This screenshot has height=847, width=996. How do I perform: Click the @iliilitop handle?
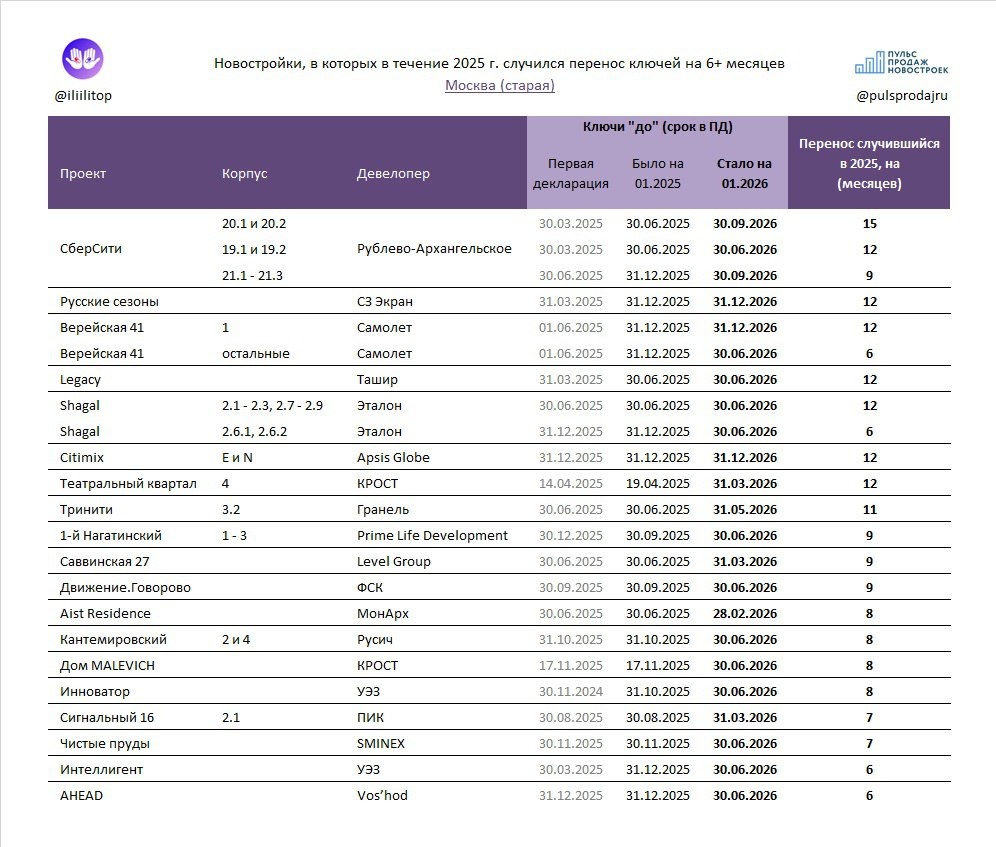pyautogui.click(x=83, y=95)
